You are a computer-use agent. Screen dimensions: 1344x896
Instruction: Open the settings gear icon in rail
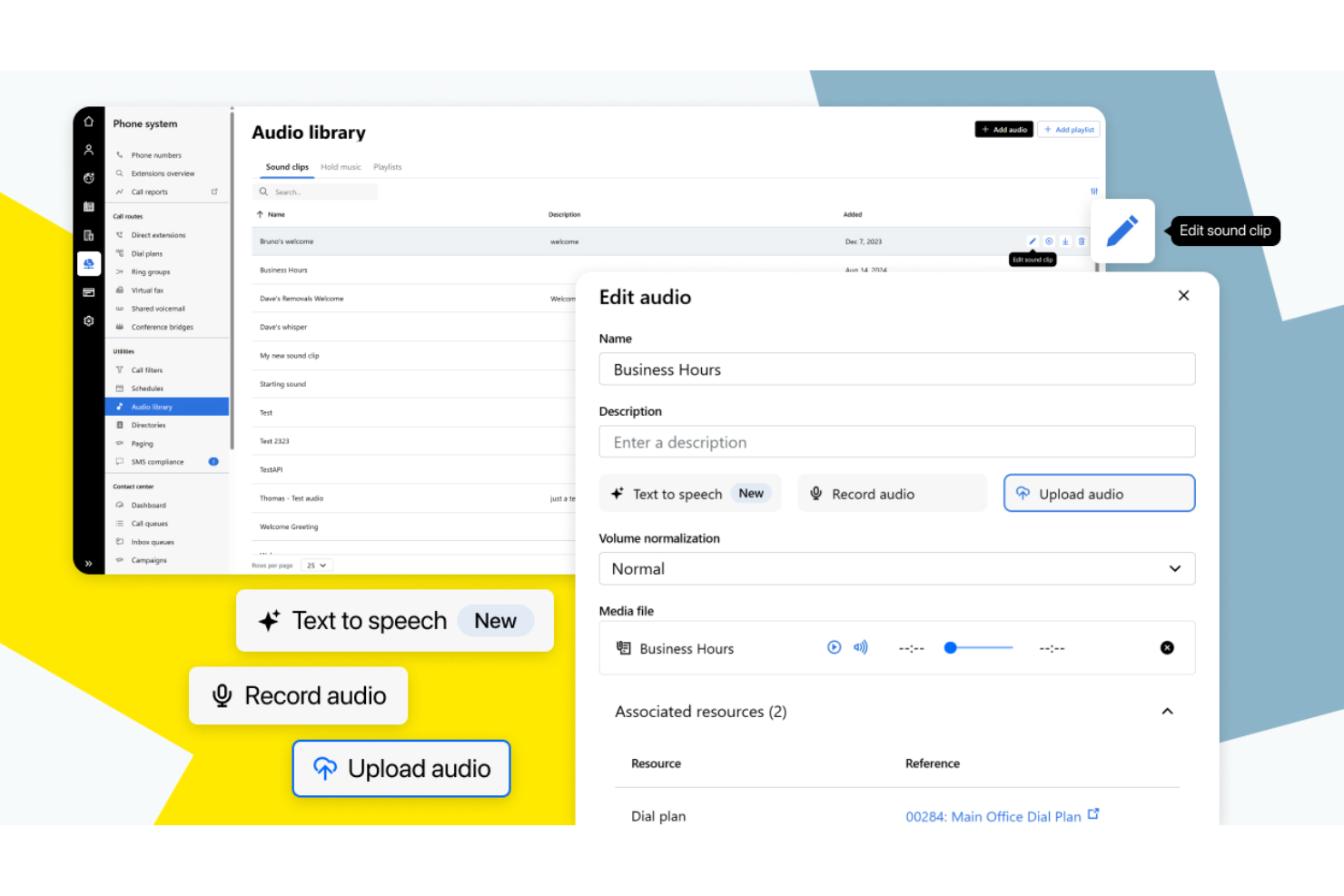pyautogui.click(x=88, y=320)
